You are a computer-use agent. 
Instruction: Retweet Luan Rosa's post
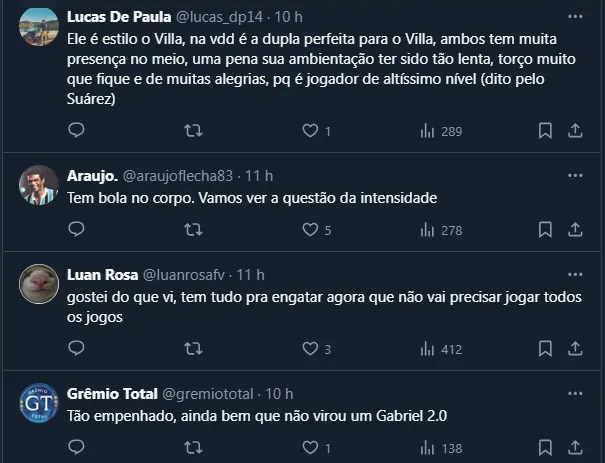(194, 349)
